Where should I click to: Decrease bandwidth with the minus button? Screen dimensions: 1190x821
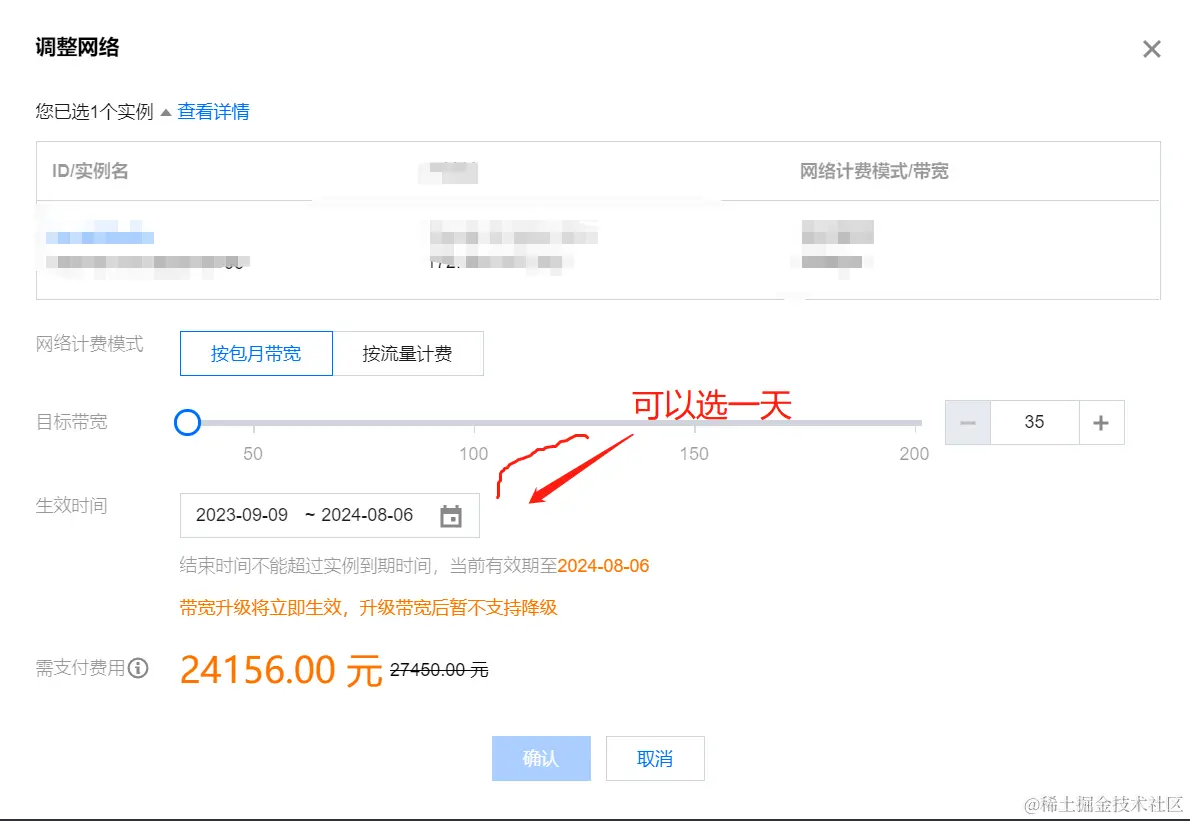(968, 423)
